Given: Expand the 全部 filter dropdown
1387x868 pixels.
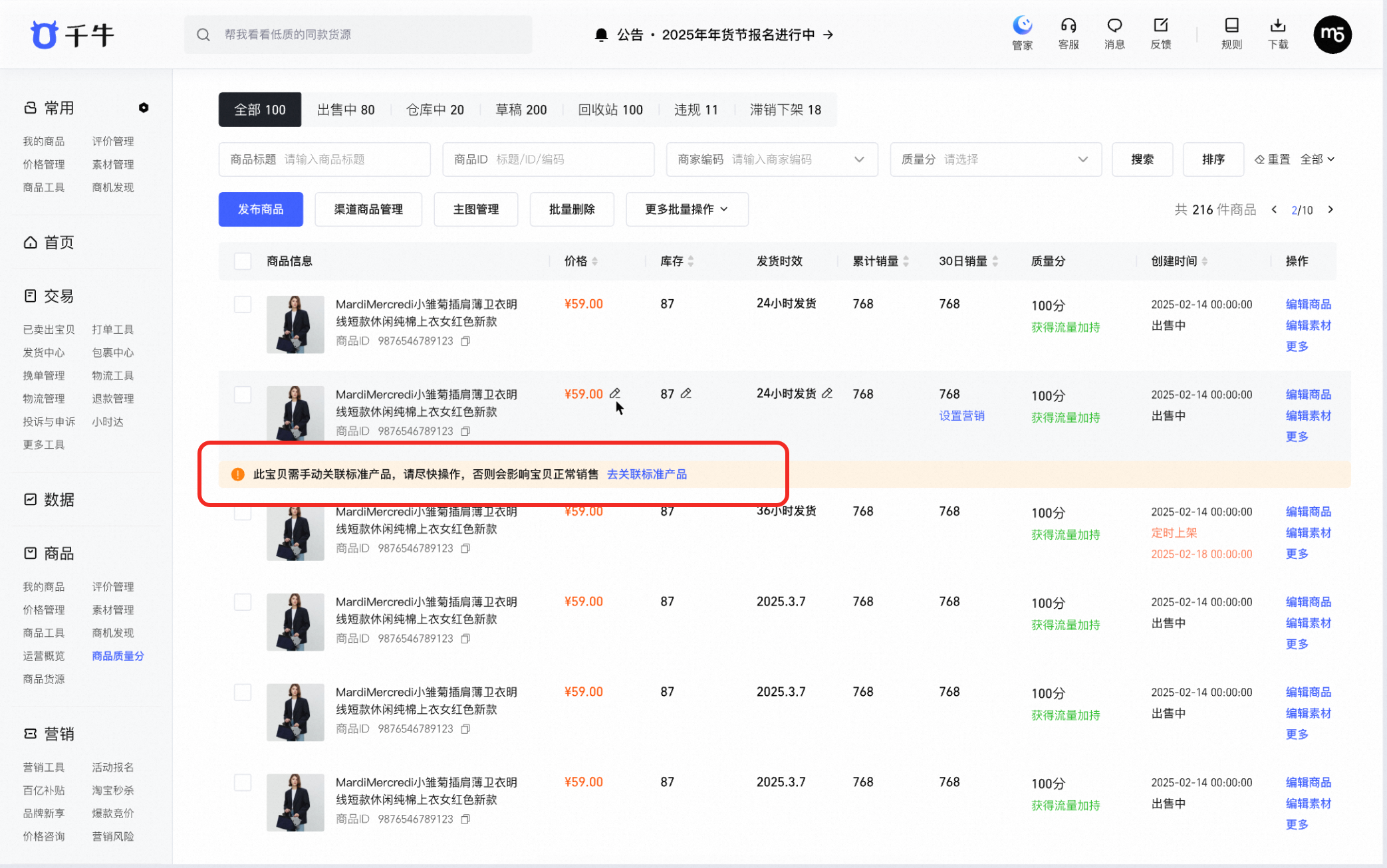Looking at the screenshot, I should pos(1318,160).
